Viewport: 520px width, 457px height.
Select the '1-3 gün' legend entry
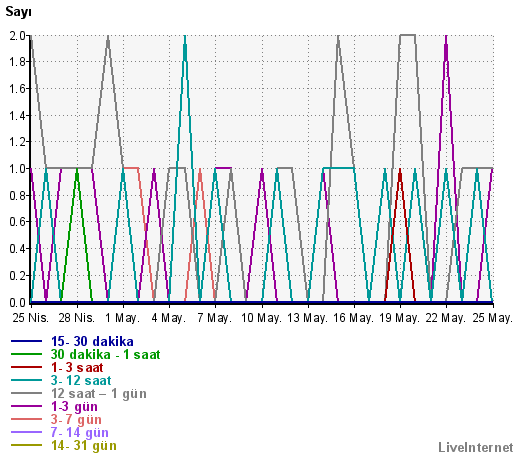click(x=74, y=406)
